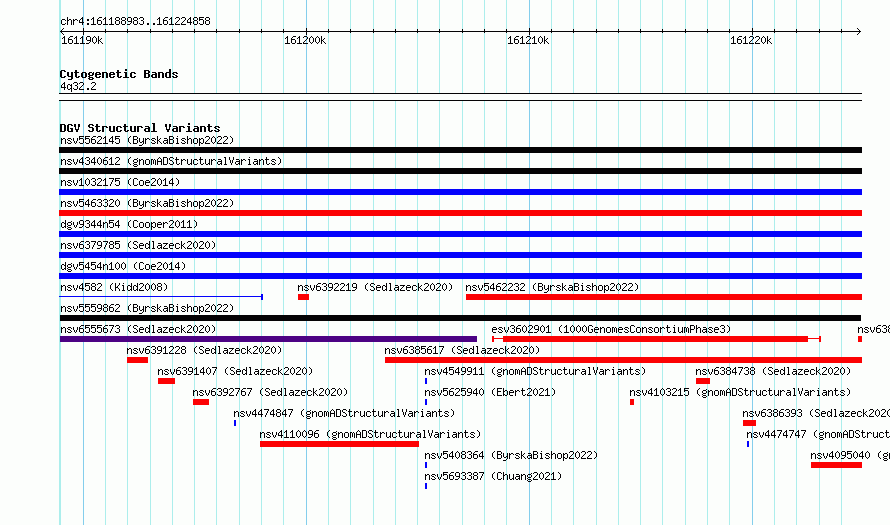The image size is (890, 525).
Task: Open the nsv4549911 (gnomADStructuralVariants) label
Action: point(535,371)
